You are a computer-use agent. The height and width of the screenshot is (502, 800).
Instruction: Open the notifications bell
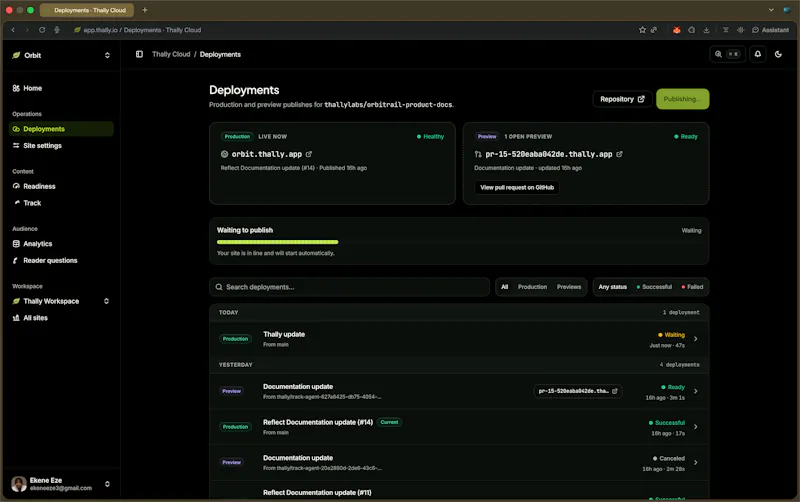(x=758, y=54)
